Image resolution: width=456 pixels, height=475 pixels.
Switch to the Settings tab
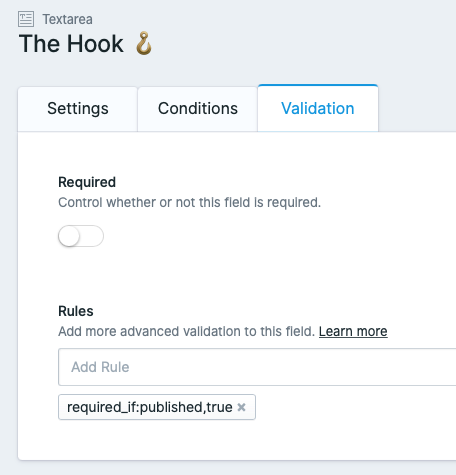click(78, 109)
